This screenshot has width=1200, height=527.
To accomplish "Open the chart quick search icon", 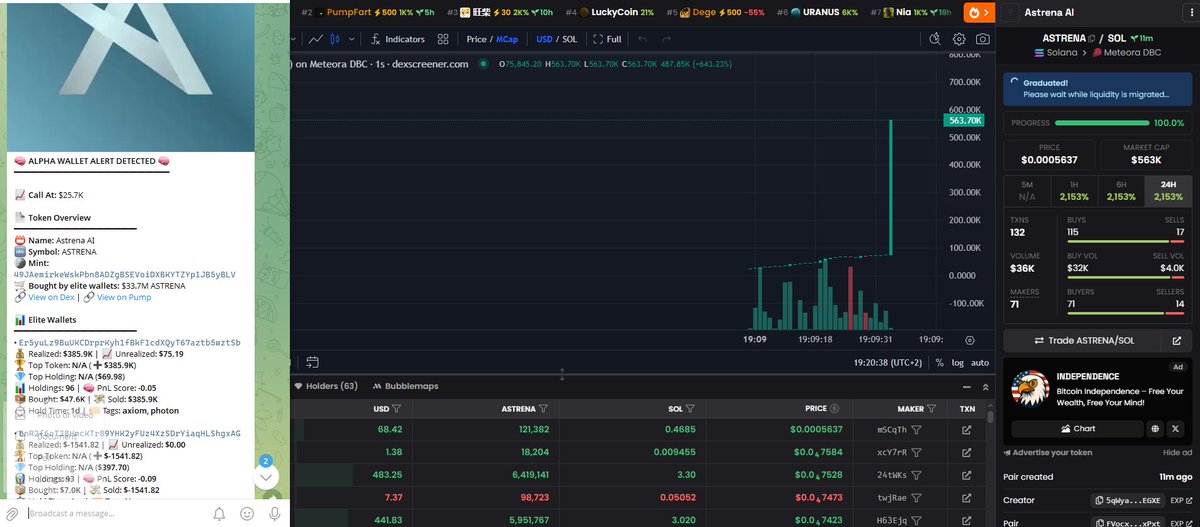I will tap(935, 39).
